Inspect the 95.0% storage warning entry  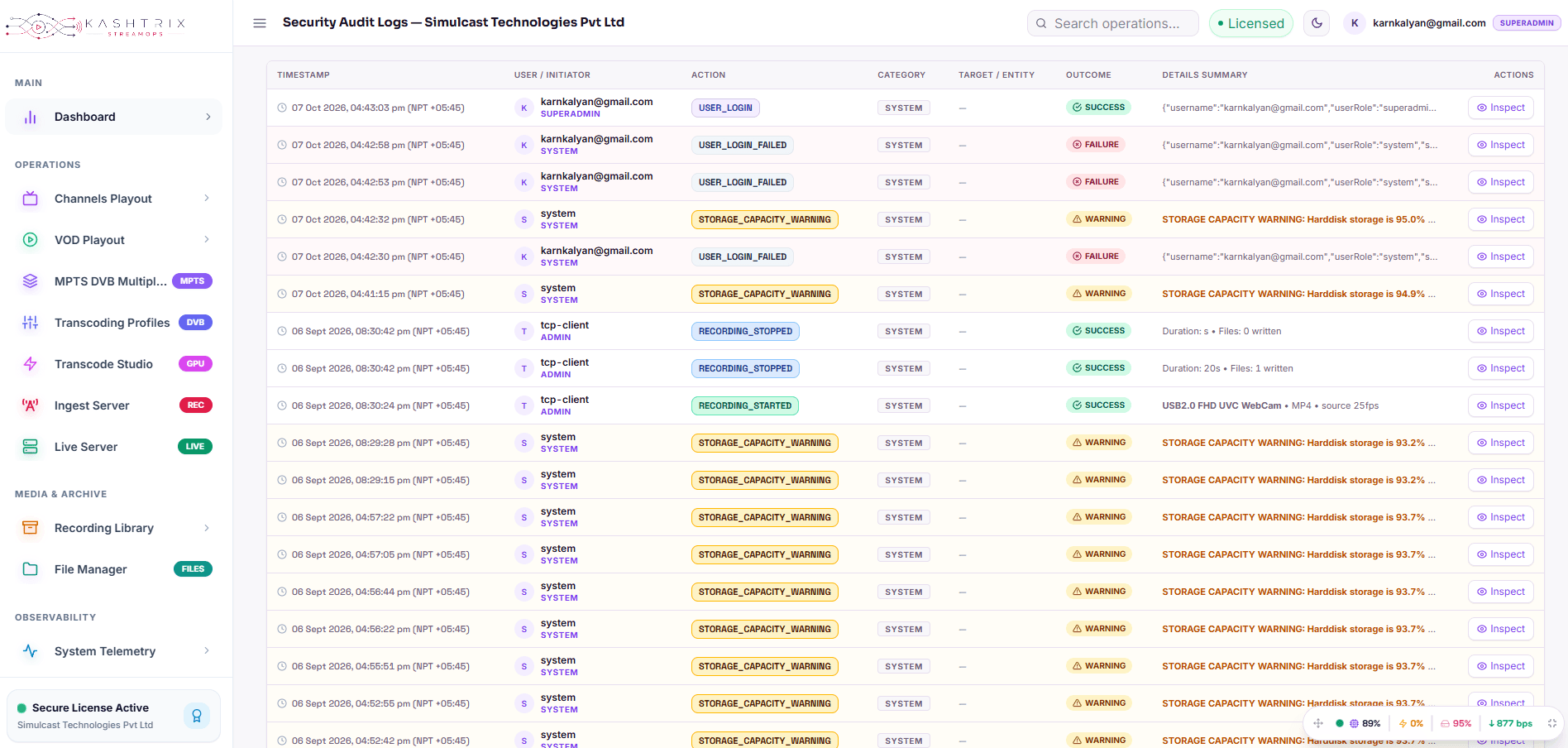(1500, 219)
